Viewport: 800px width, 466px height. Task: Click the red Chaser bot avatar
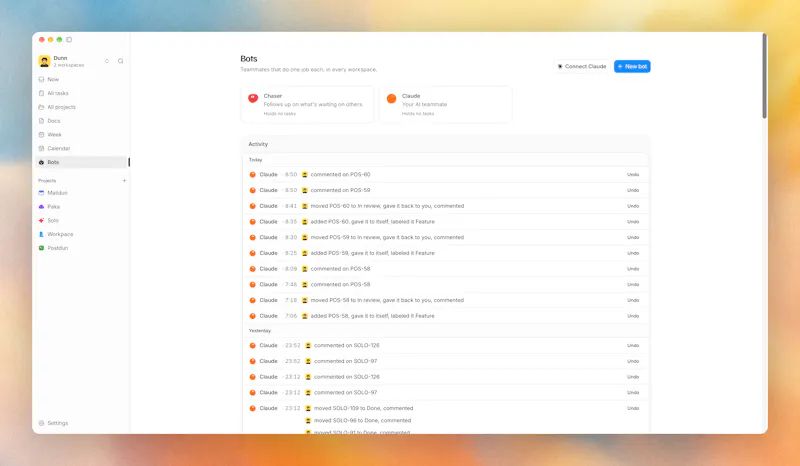pos(253,98)
